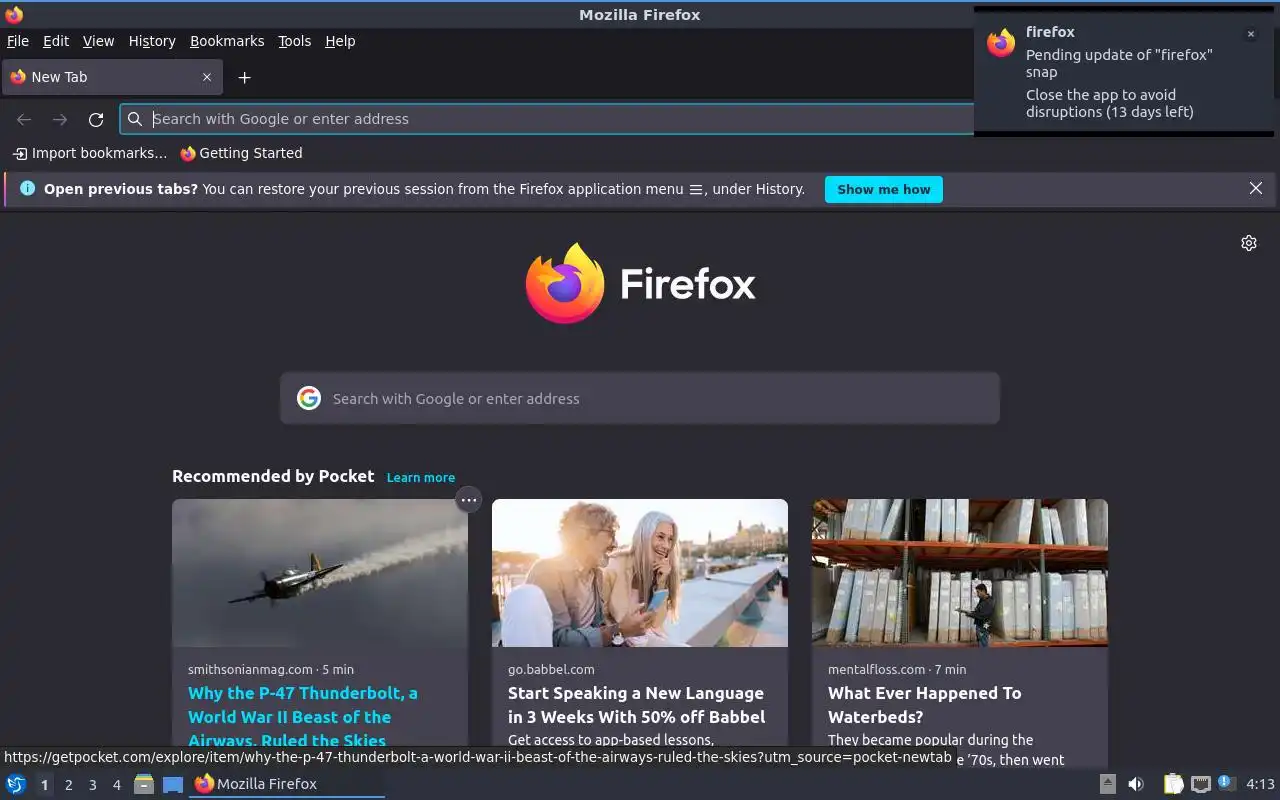Click the Firefox icon in the notification

(1001, 43)
